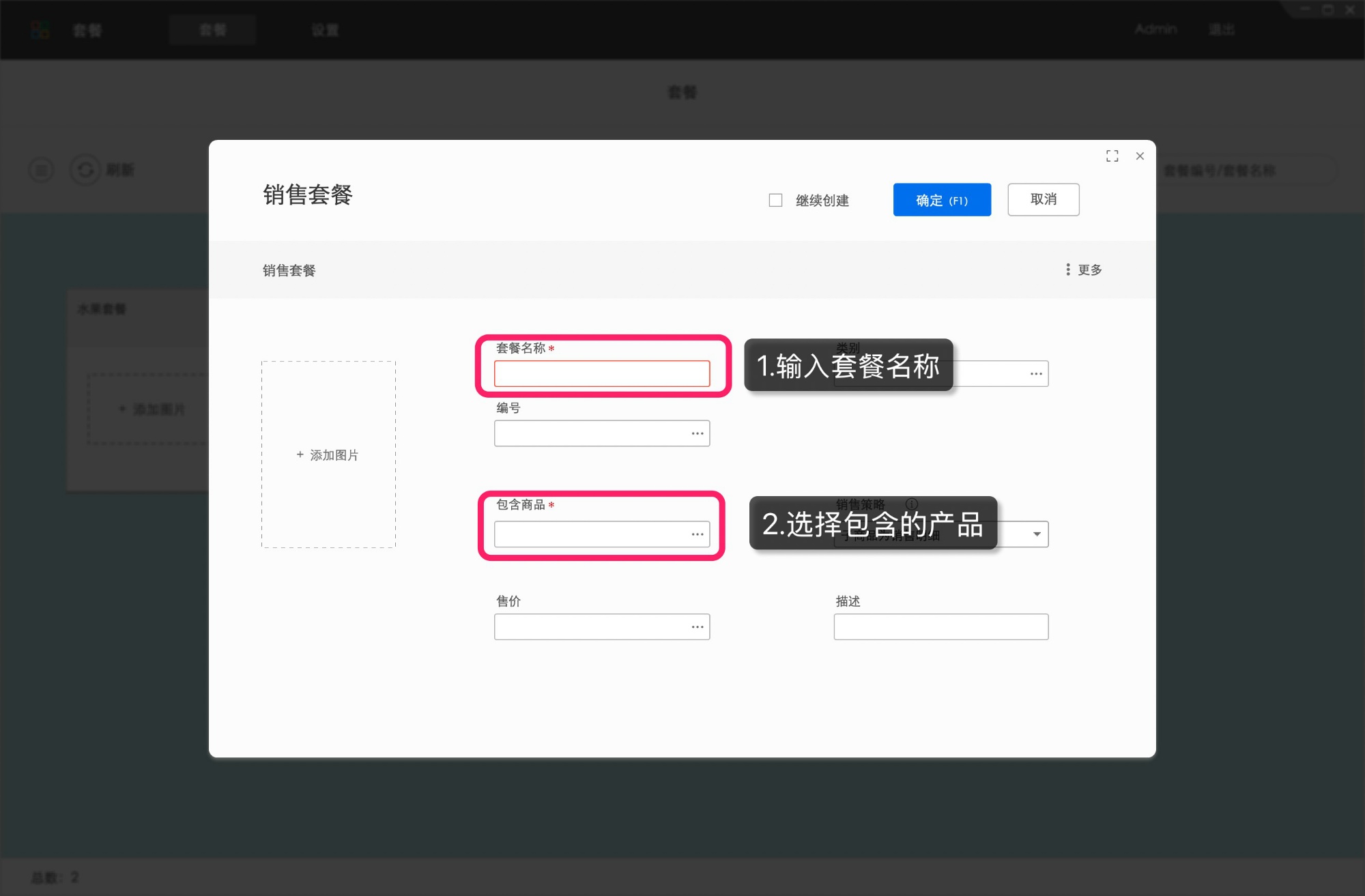Select the 套餐 tab in the top bar
This screenshot has height=896, width=1365.
pos(212,29)
